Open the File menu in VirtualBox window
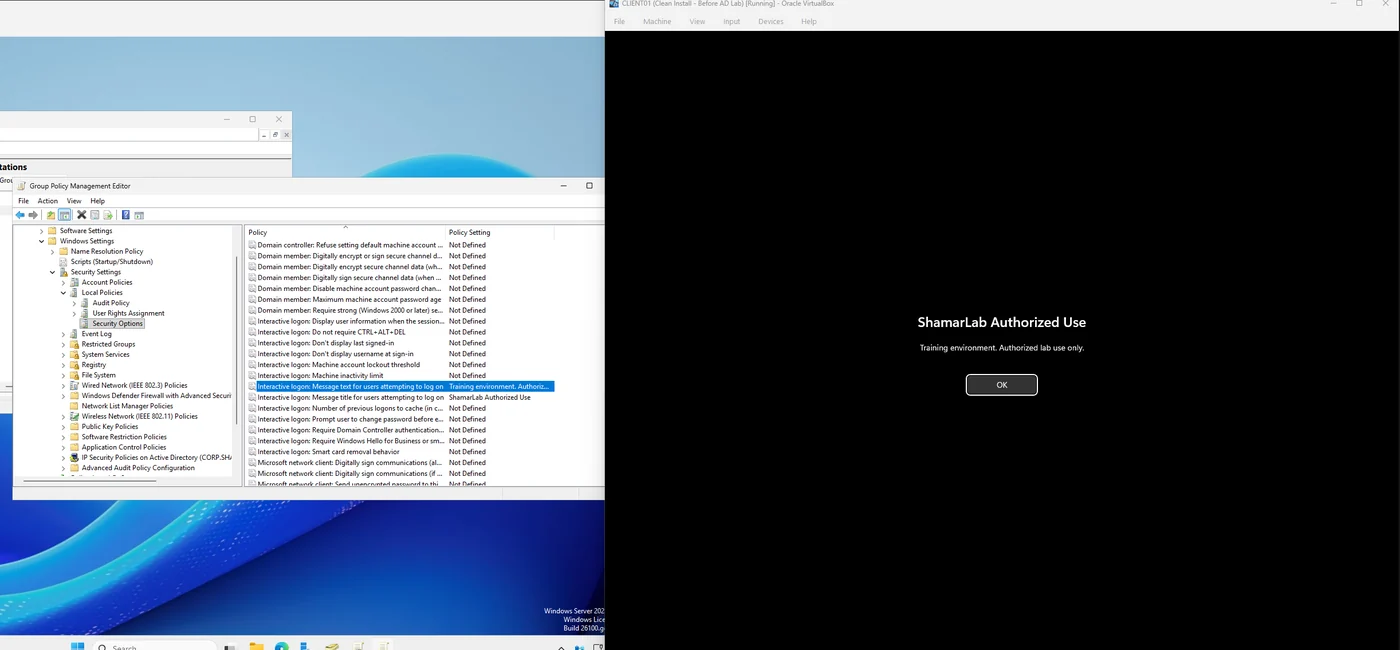The height and width of the screenshot is (650, 1400). [619, 21]
